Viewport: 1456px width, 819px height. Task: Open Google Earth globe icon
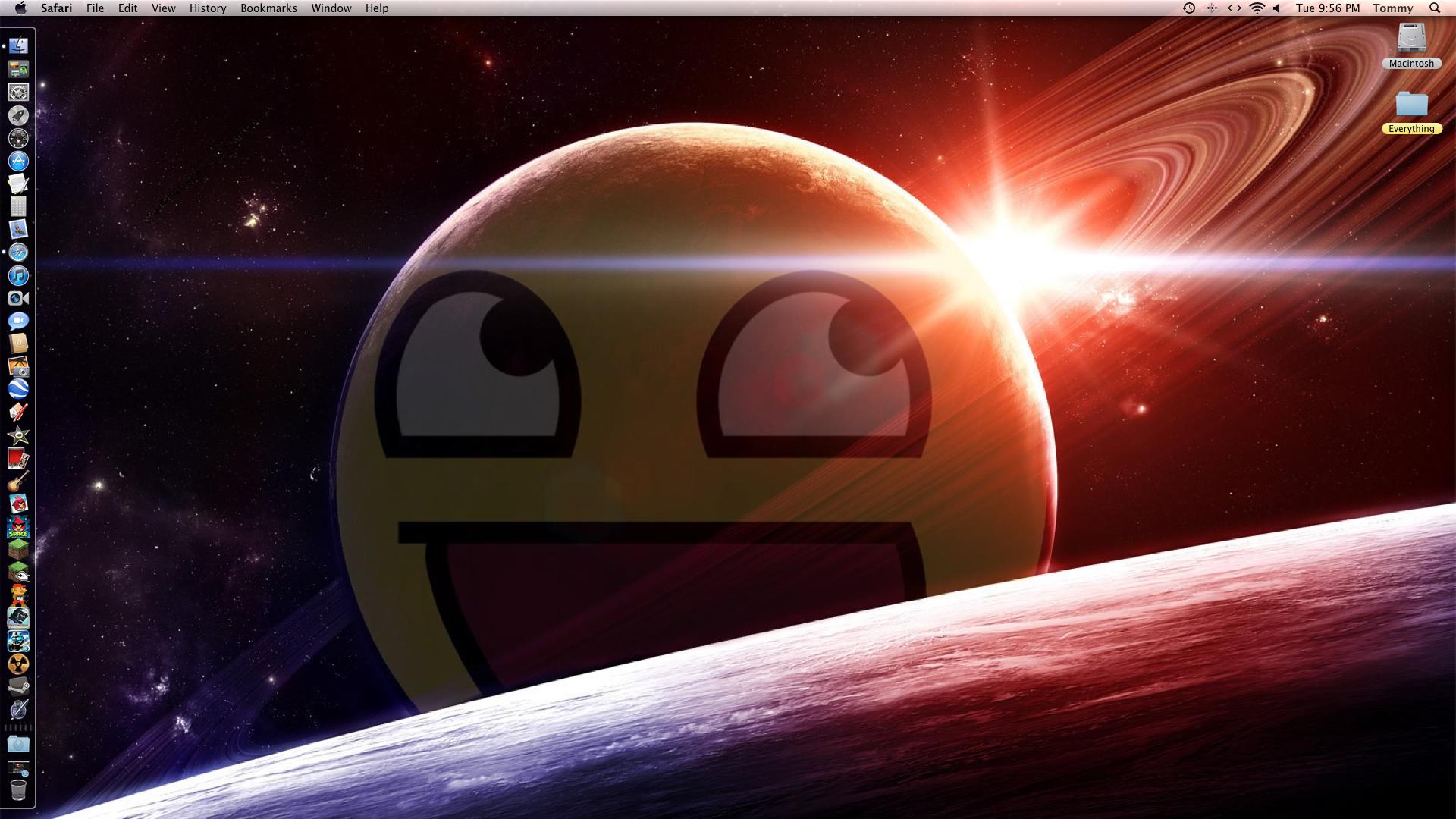coord(18,390)
